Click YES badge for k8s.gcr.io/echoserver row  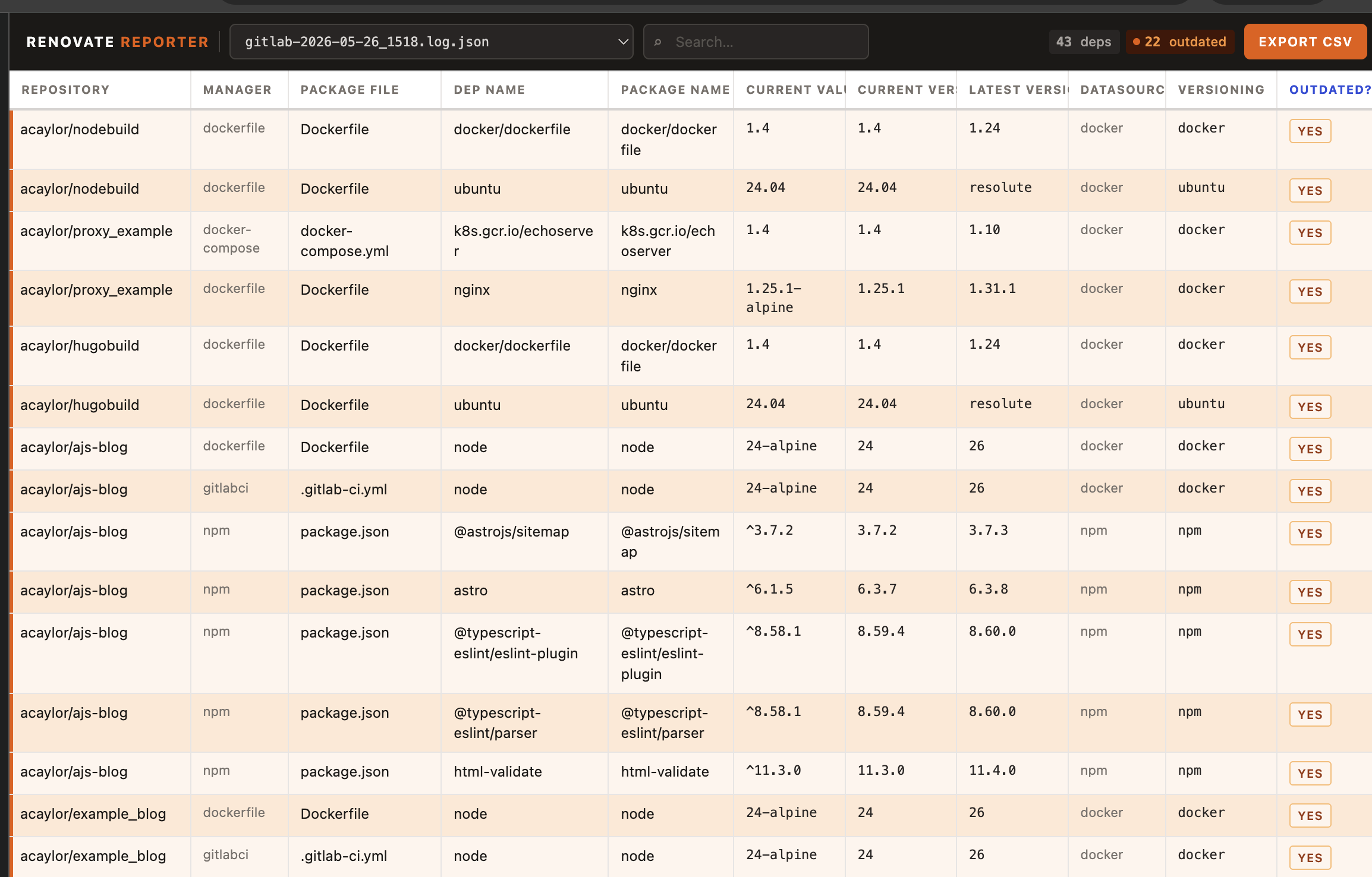click(1310, 233)
